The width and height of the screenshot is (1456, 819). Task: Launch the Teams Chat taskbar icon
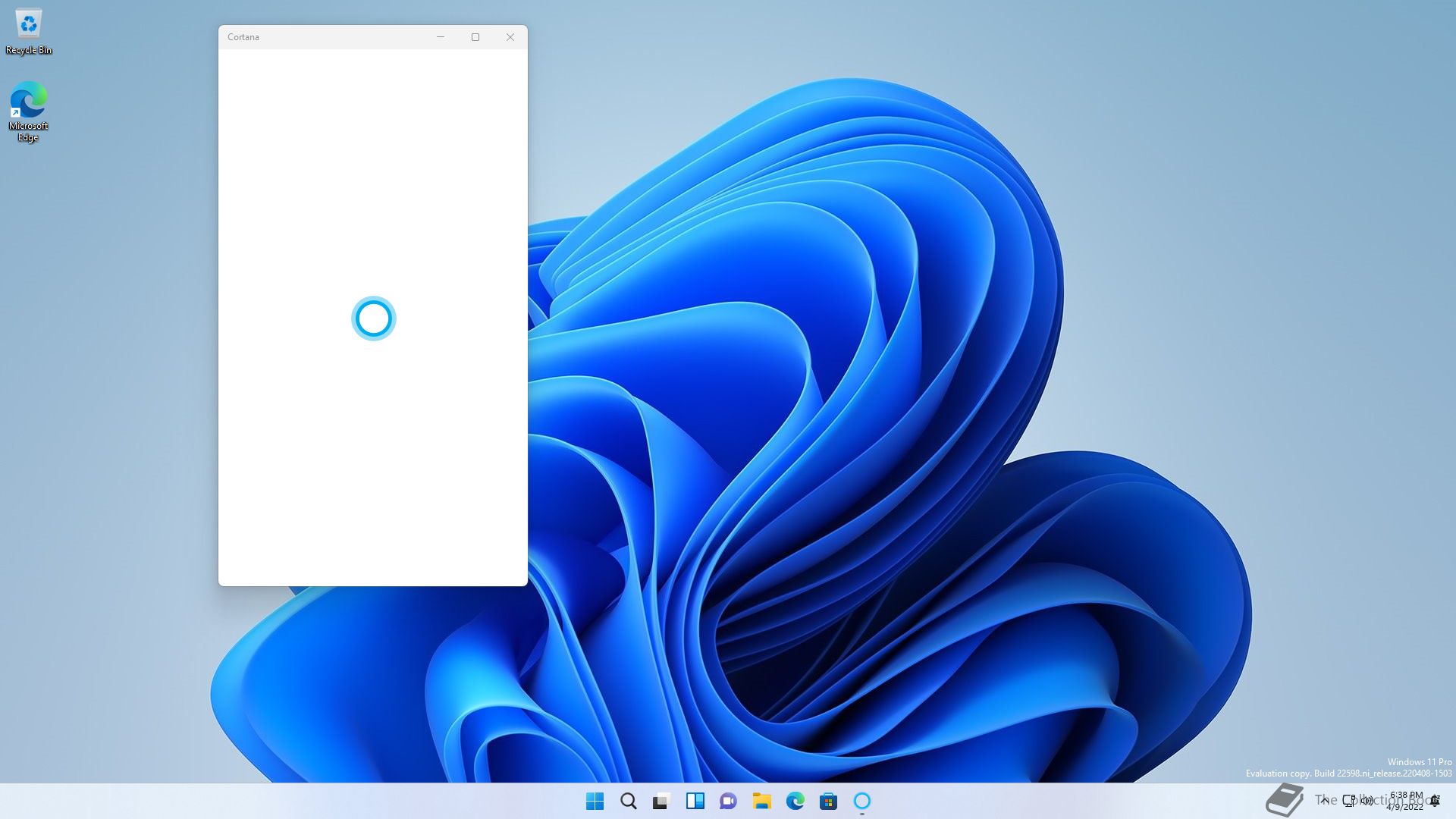pyautogui.click(x=728, y=801)
